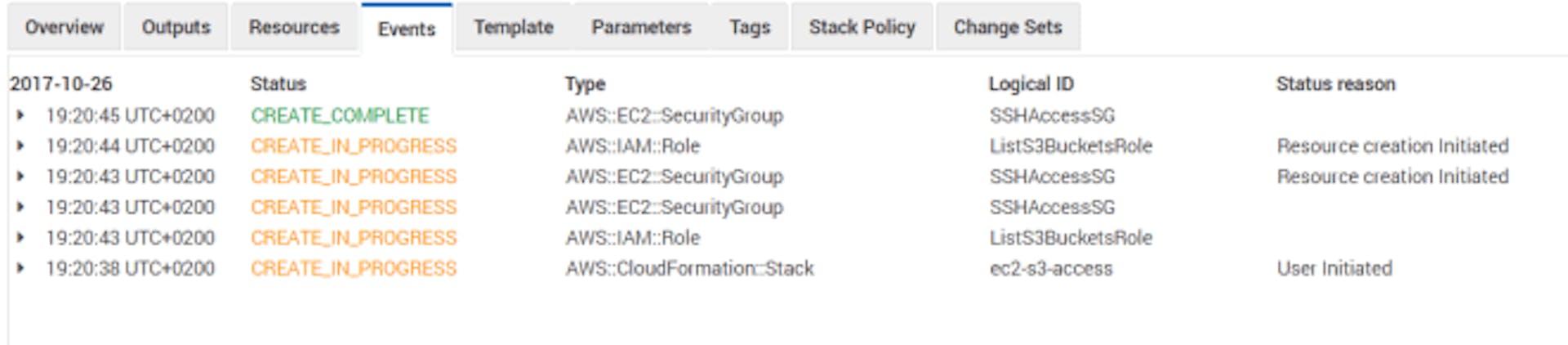Click the ec2-s3-access logical ID
This screenshot has height=345, width=1568.
1051,268
